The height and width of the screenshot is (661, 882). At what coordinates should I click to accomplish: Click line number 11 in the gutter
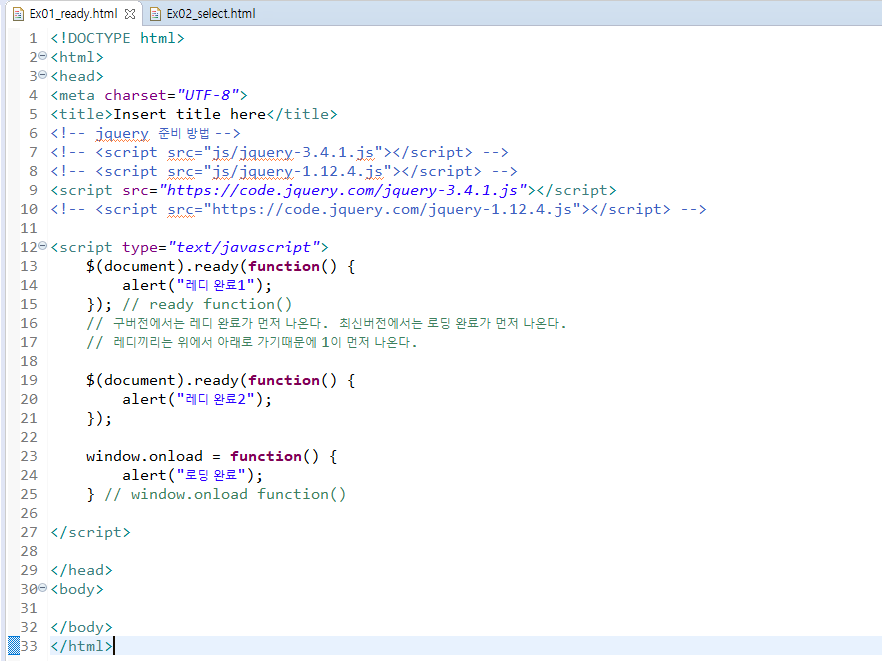click(x=29, y=228)
